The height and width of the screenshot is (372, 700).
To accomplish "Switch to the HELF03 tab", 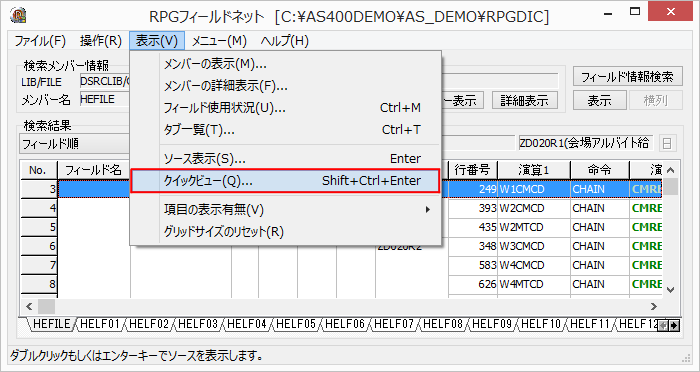I will coord(198,325).
